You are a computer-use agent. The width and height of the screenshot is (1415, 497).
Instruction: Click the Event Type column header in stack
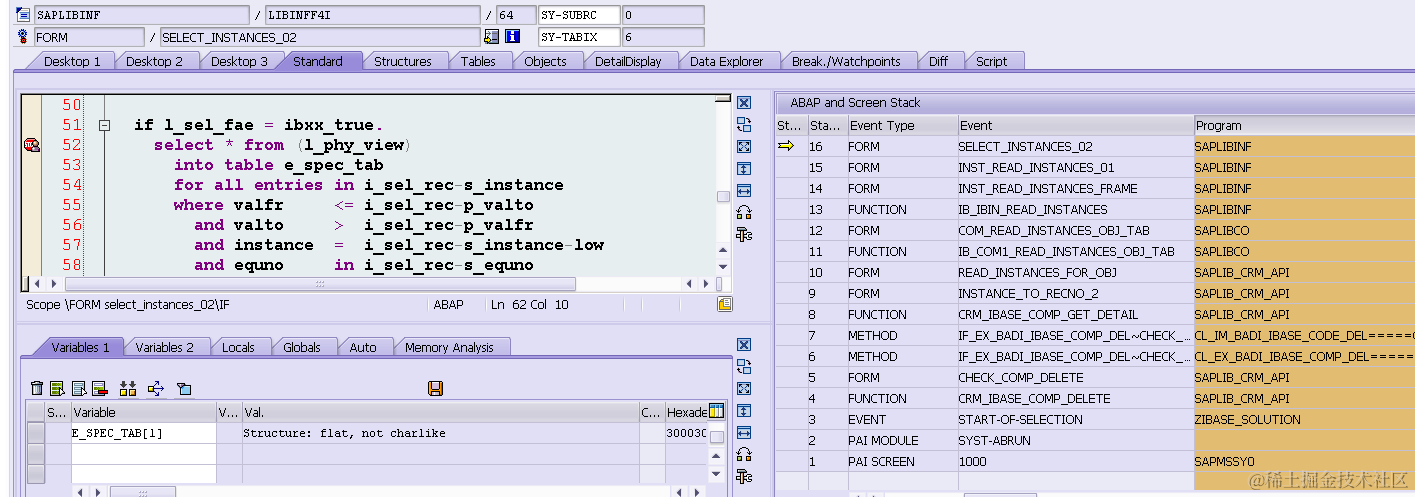pos(901,125)
